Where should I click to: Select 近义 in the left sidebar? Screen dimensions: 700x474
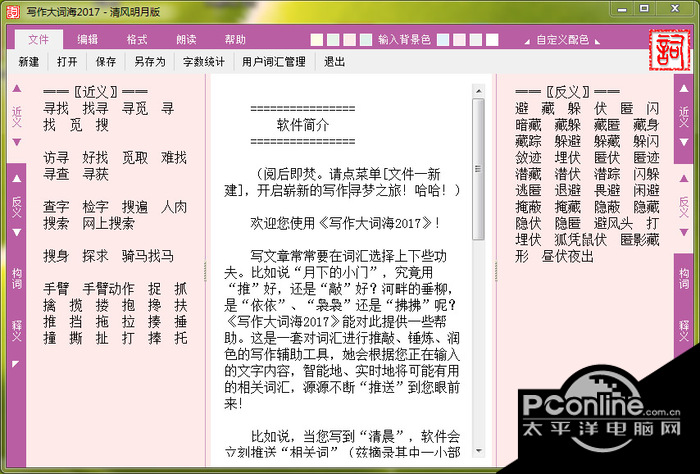click(x=17, y=117)
